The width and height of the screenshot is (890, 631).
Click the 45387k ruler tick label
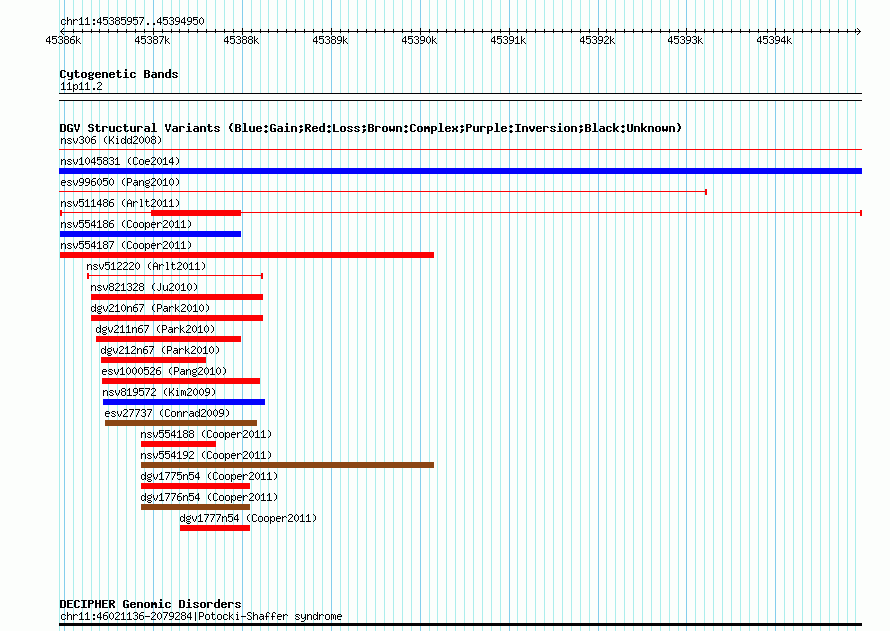pos(152,40)
